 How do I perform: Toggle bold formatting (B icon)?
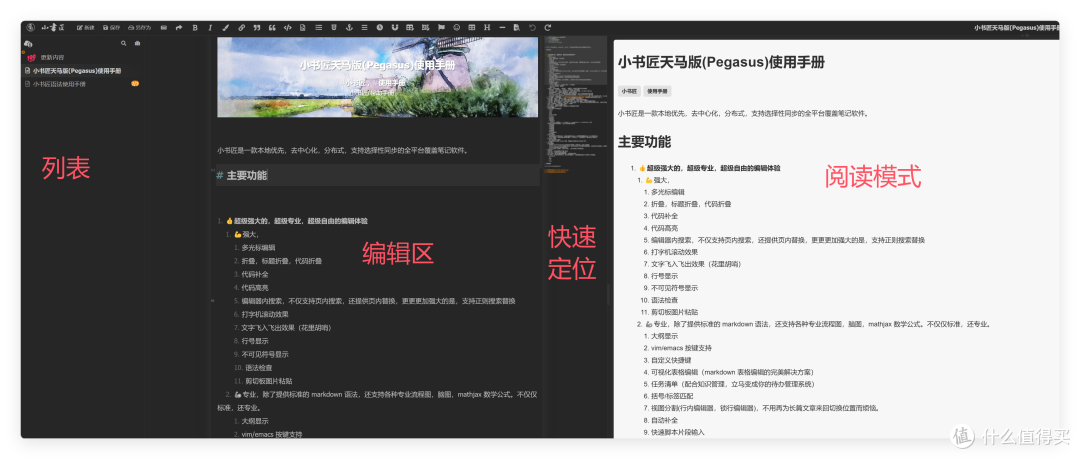(x=195, y=28)
